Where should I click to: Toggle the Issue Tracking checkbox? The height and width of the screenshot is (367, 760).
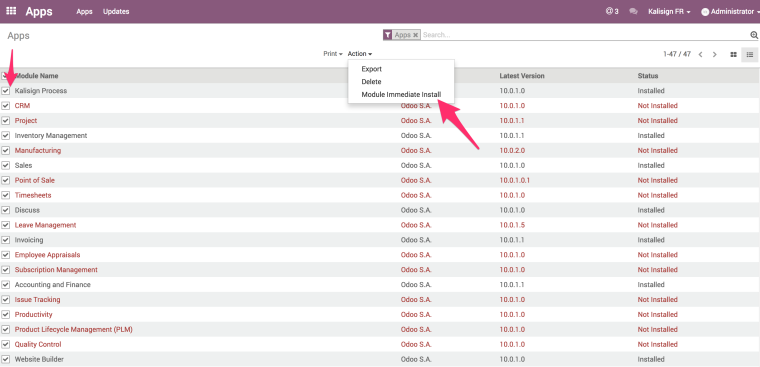pos(6,300)
